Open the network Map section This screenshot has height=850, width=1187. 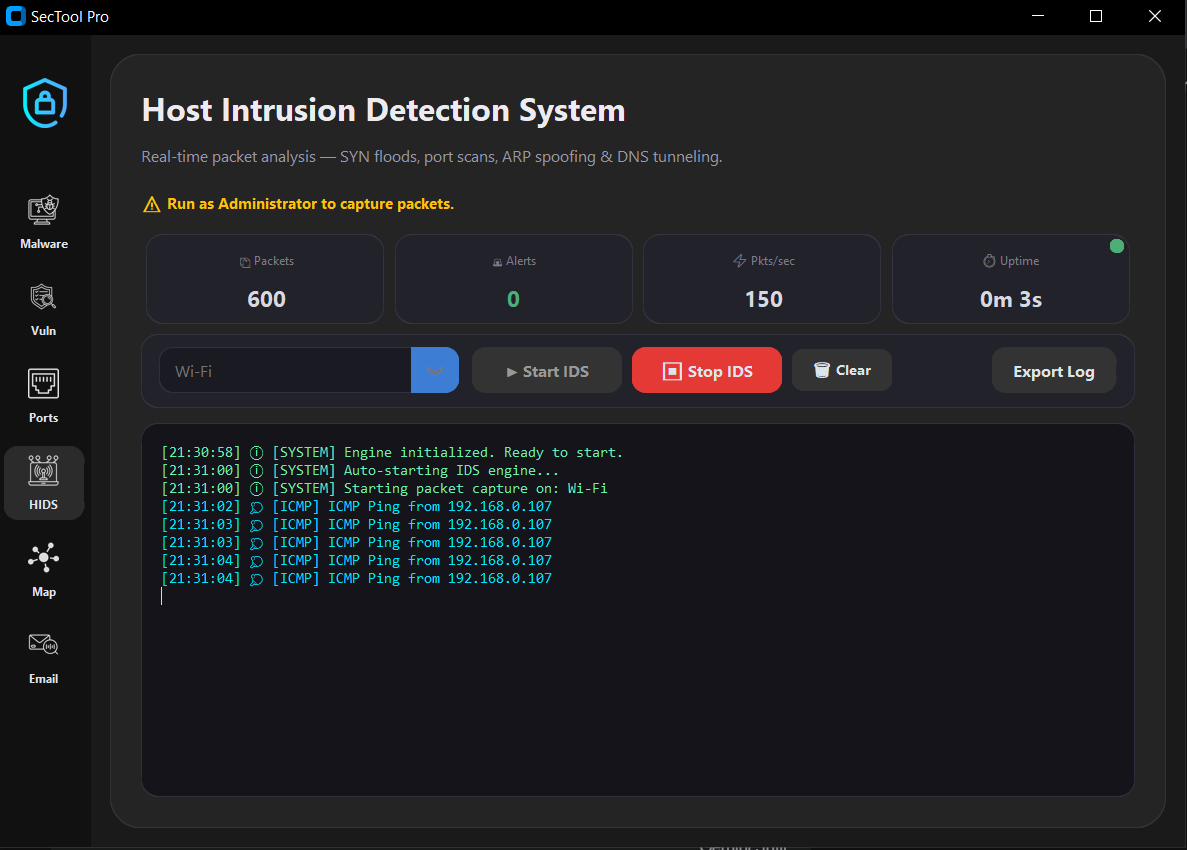coord(44,570)
